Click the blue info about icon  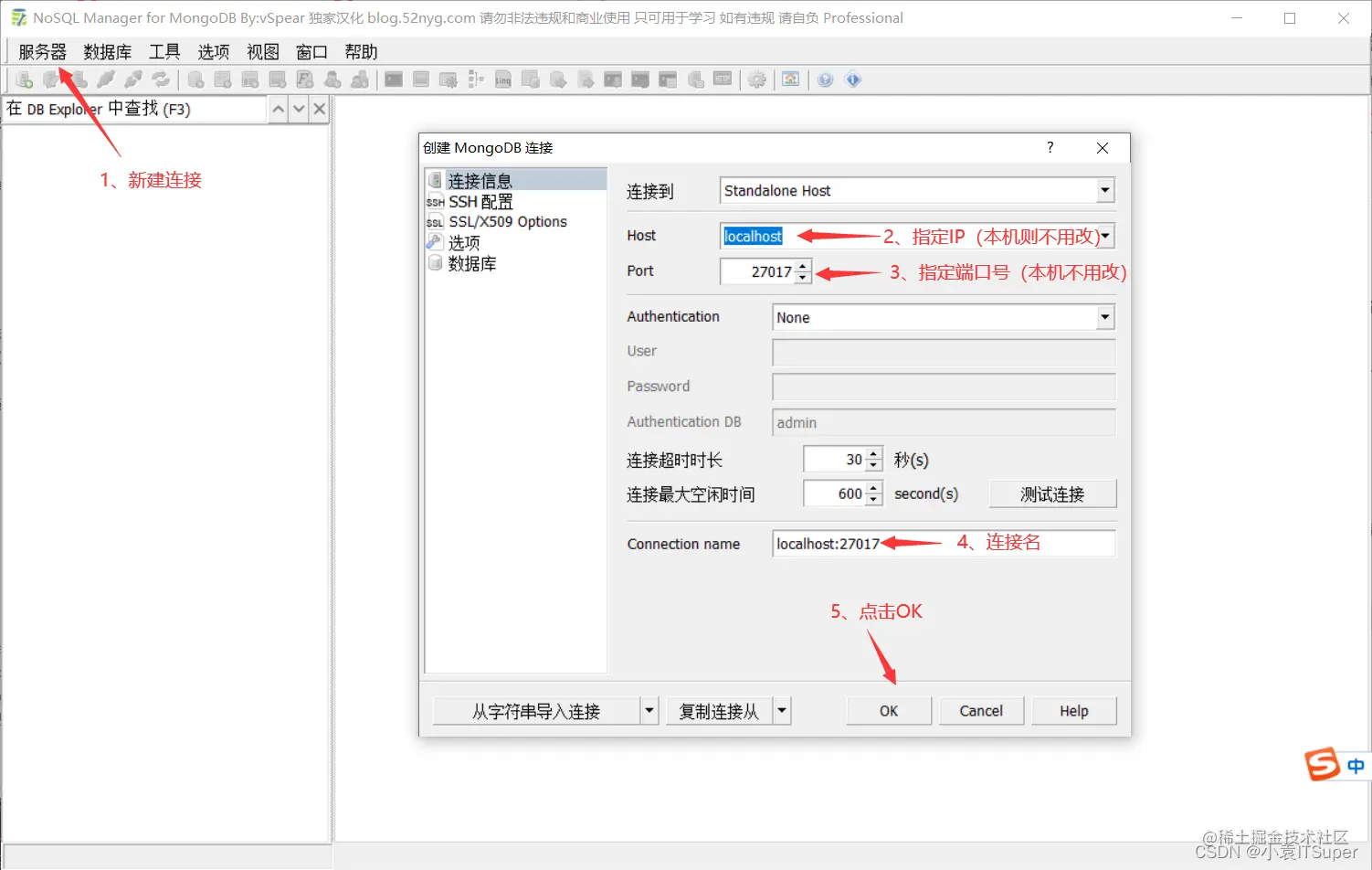coord(853,80)
